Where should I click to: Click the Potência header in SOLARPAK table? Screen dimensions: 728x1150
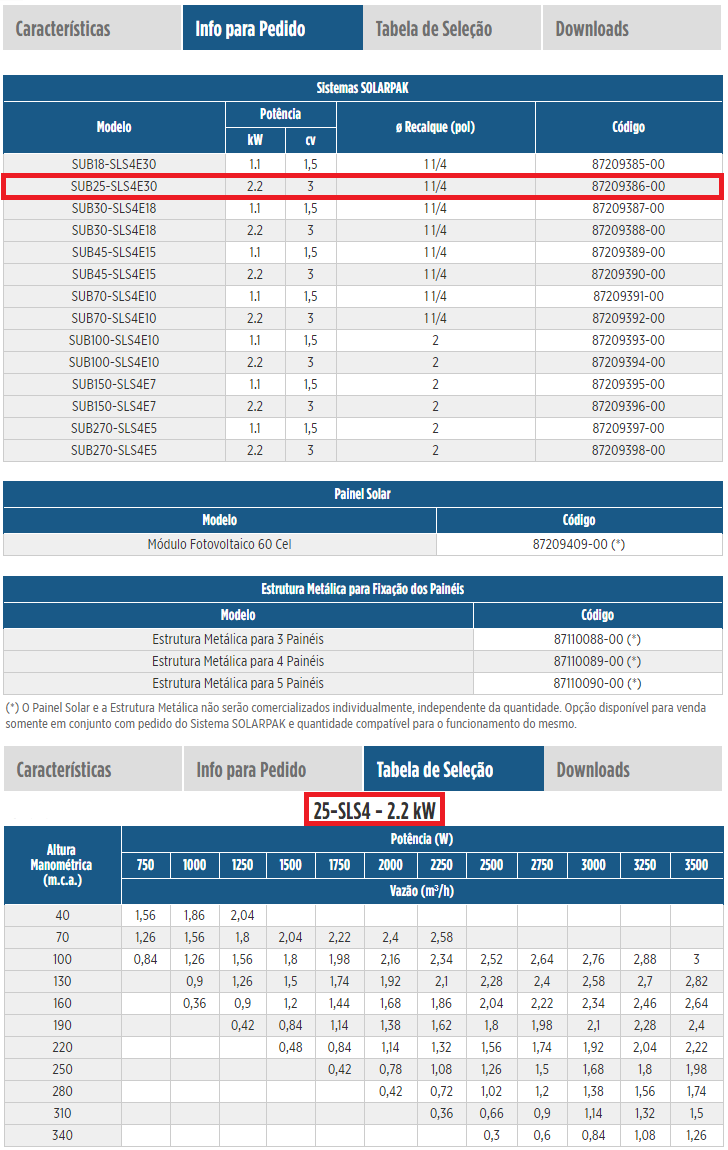pyautogui.click(x=280, y=114)
